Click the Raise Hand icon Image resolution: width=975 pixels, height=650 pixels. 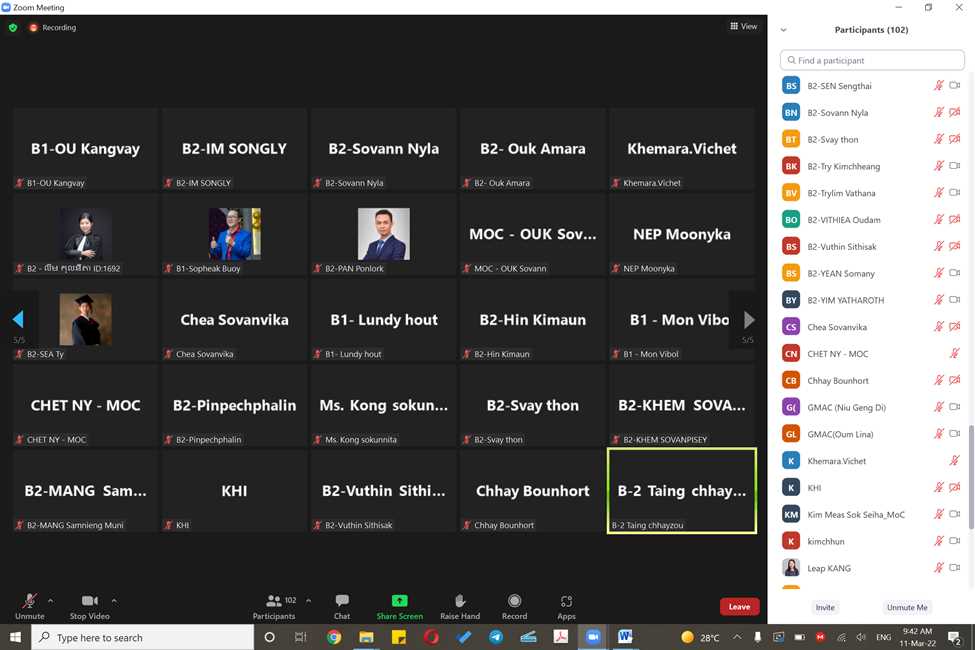coord(460,600)
